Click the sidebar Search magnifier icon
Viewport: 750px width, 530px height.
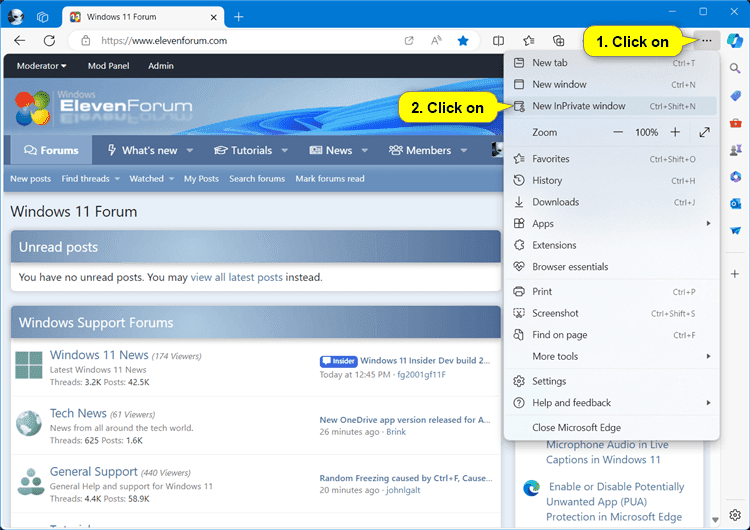coord(735,68)
